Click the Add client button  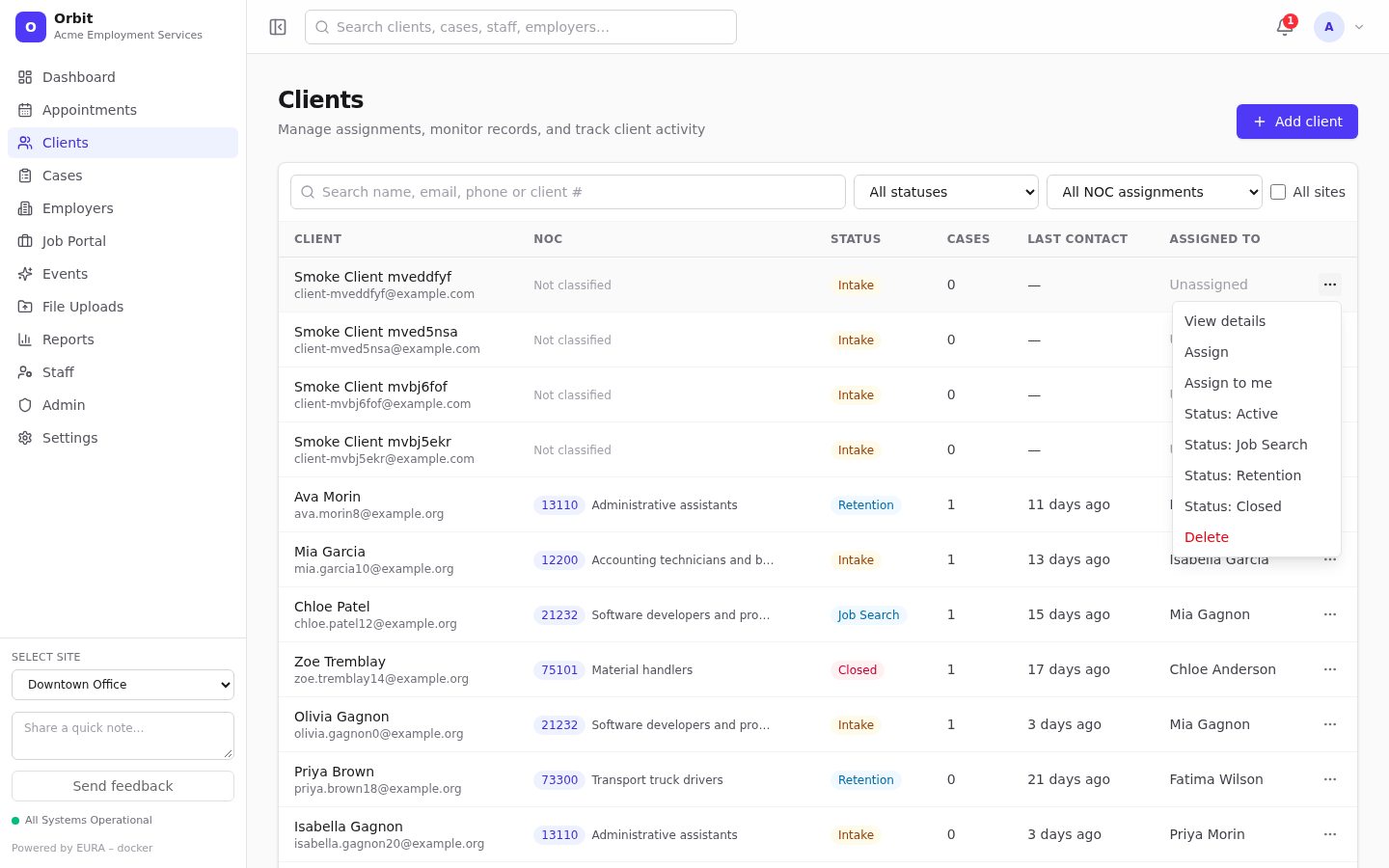pos(1297,122)
